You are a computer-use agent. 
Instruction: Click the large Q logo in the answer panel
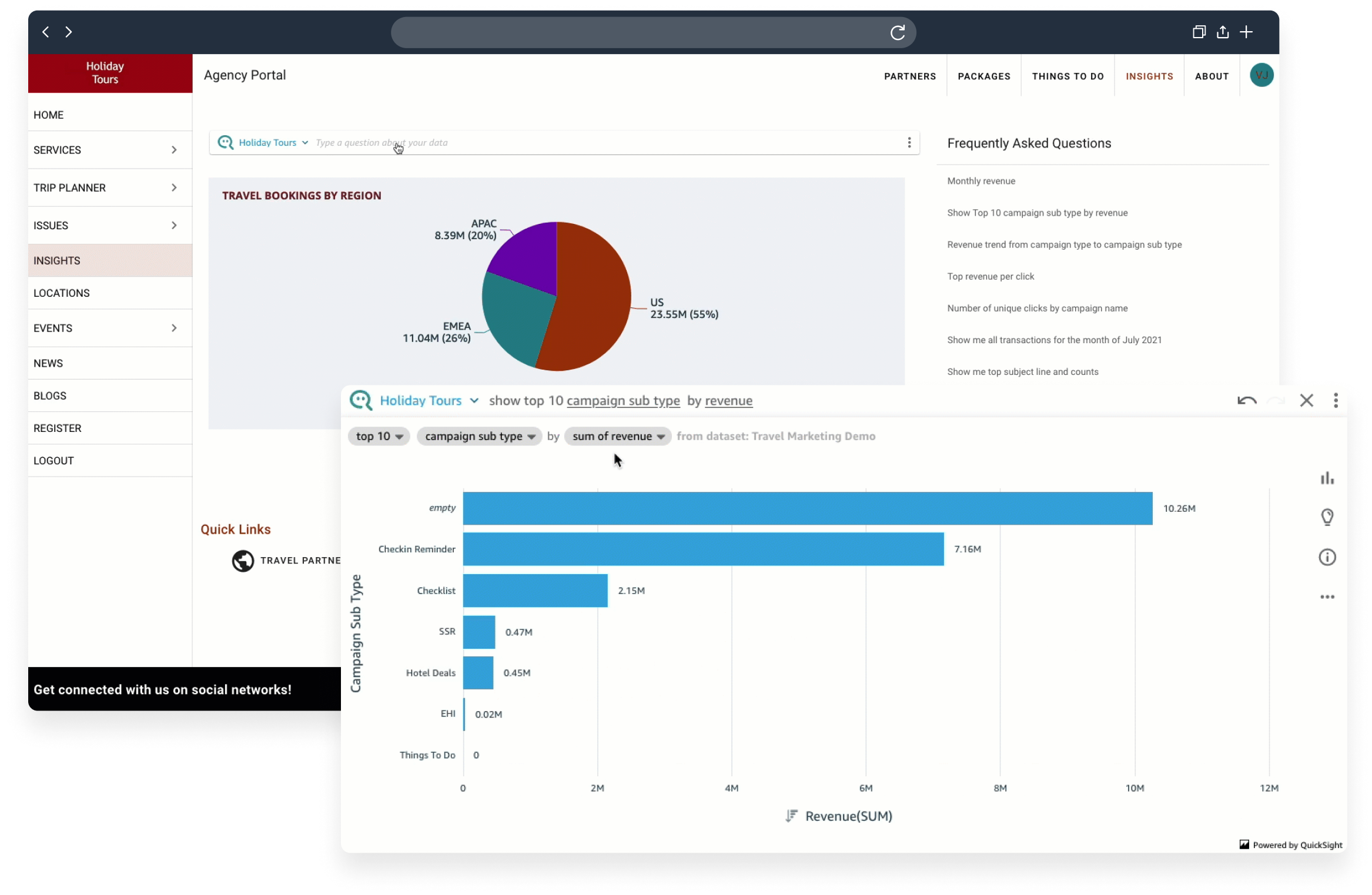click(361, 401)
